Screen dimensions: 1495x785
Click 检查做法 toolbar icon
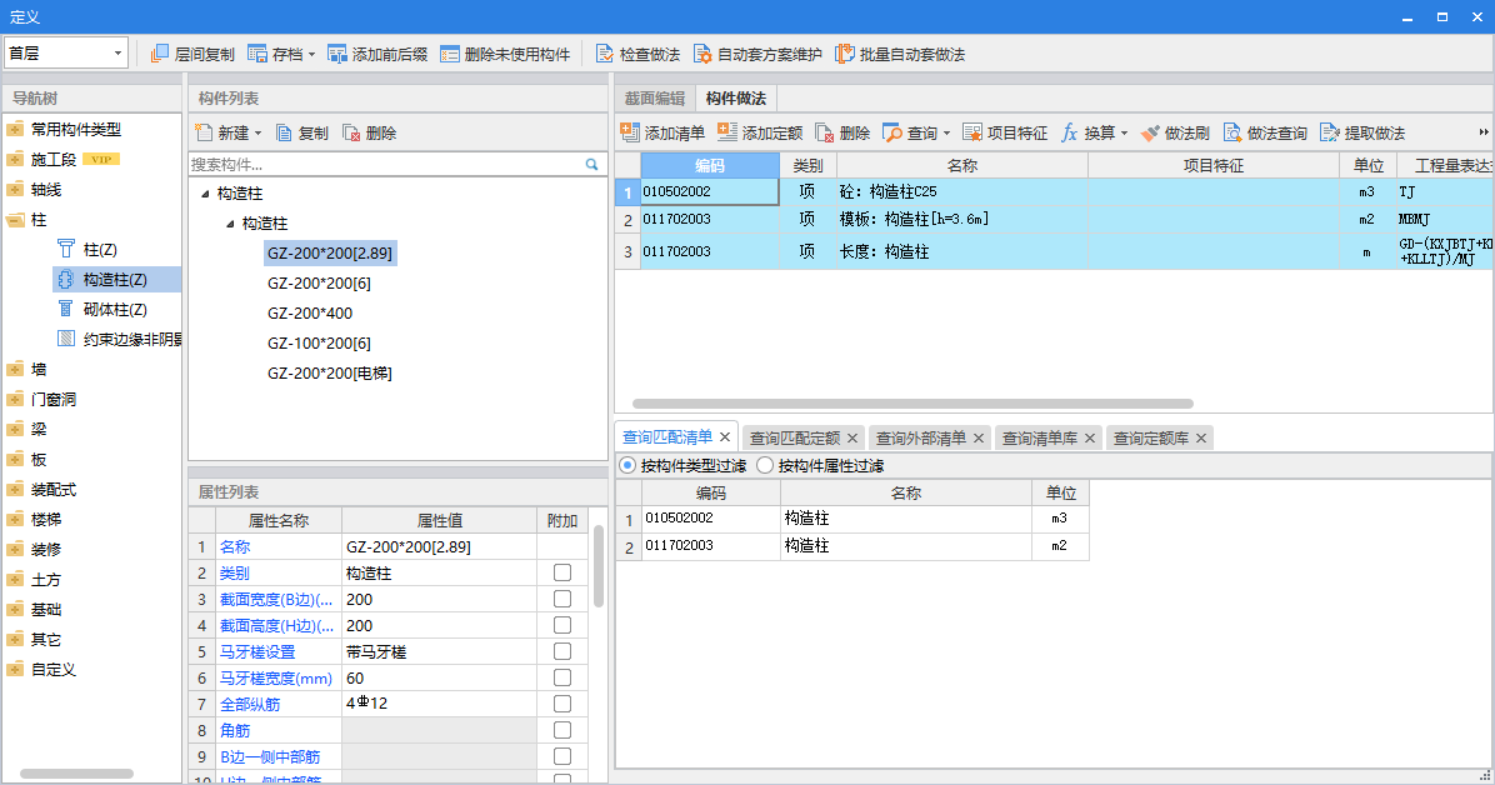[605, 54]
